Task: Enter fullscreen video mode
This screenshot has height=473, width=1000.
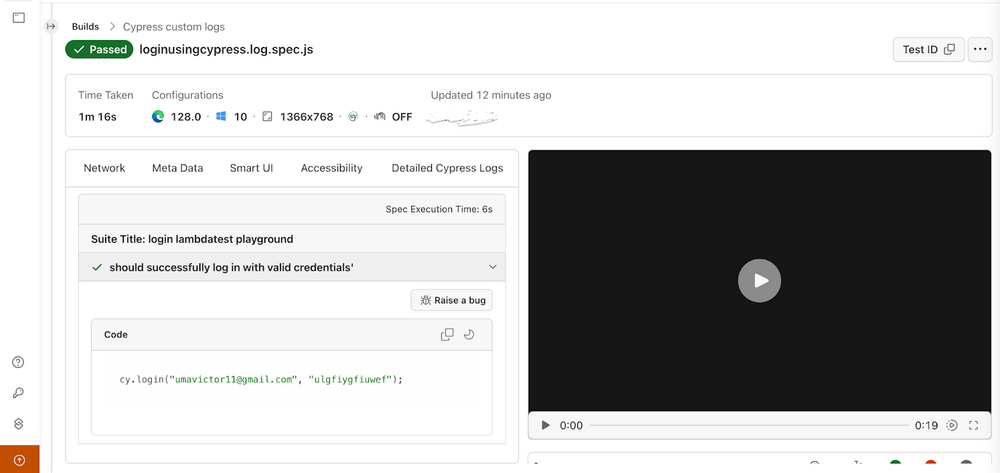Action: (973, 425)
